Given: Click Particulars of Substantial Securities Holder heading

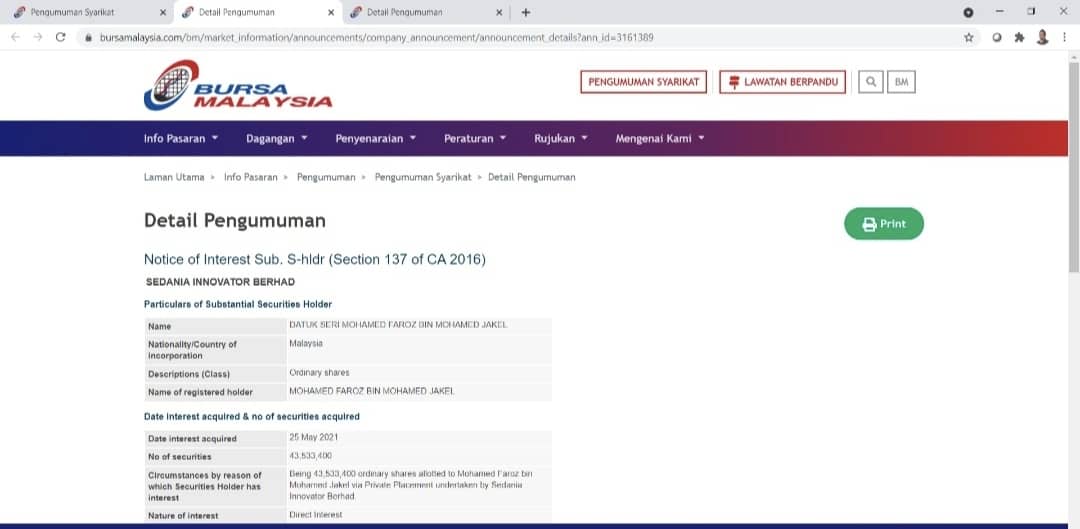Looking at the screenshot, I should [x=238, y=304].
